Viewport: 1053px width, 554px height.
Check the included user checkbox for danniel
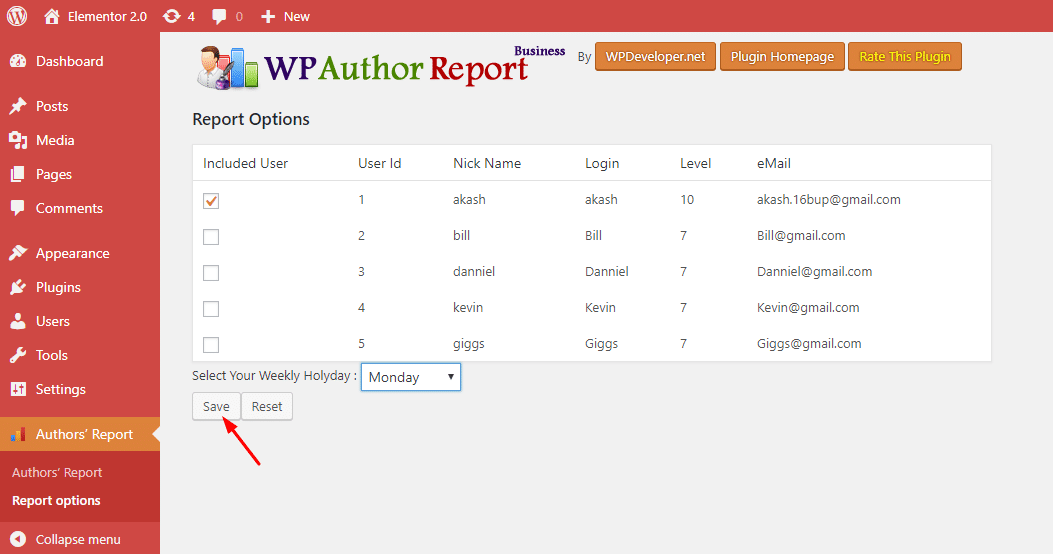[211, 273]
